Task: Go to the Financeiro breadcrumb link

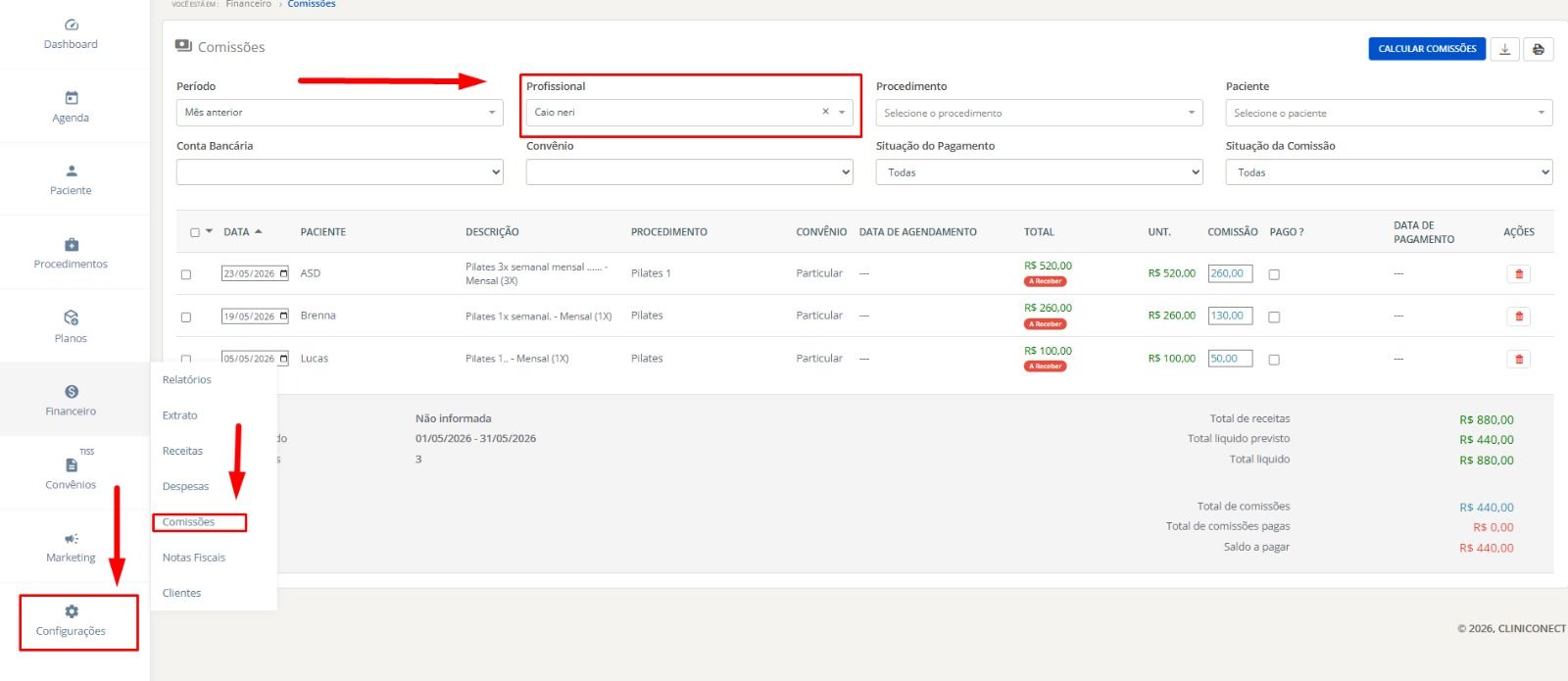Action: 249,4
